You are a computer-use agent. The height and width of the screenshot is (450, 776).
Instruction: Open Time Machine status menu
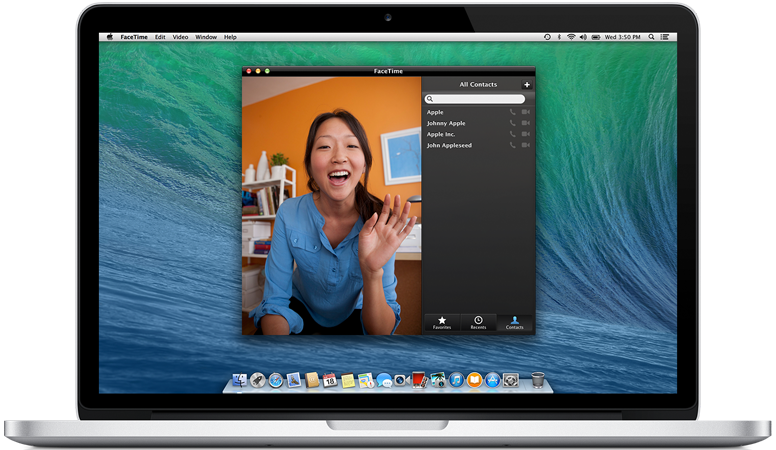point(547,37)
